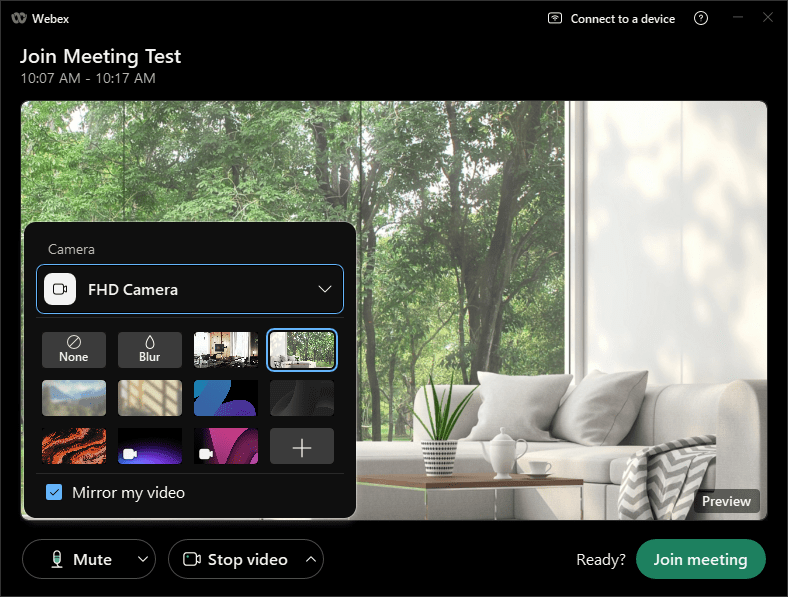Select the None background option

pyautogui.click(x=74, y=350)
